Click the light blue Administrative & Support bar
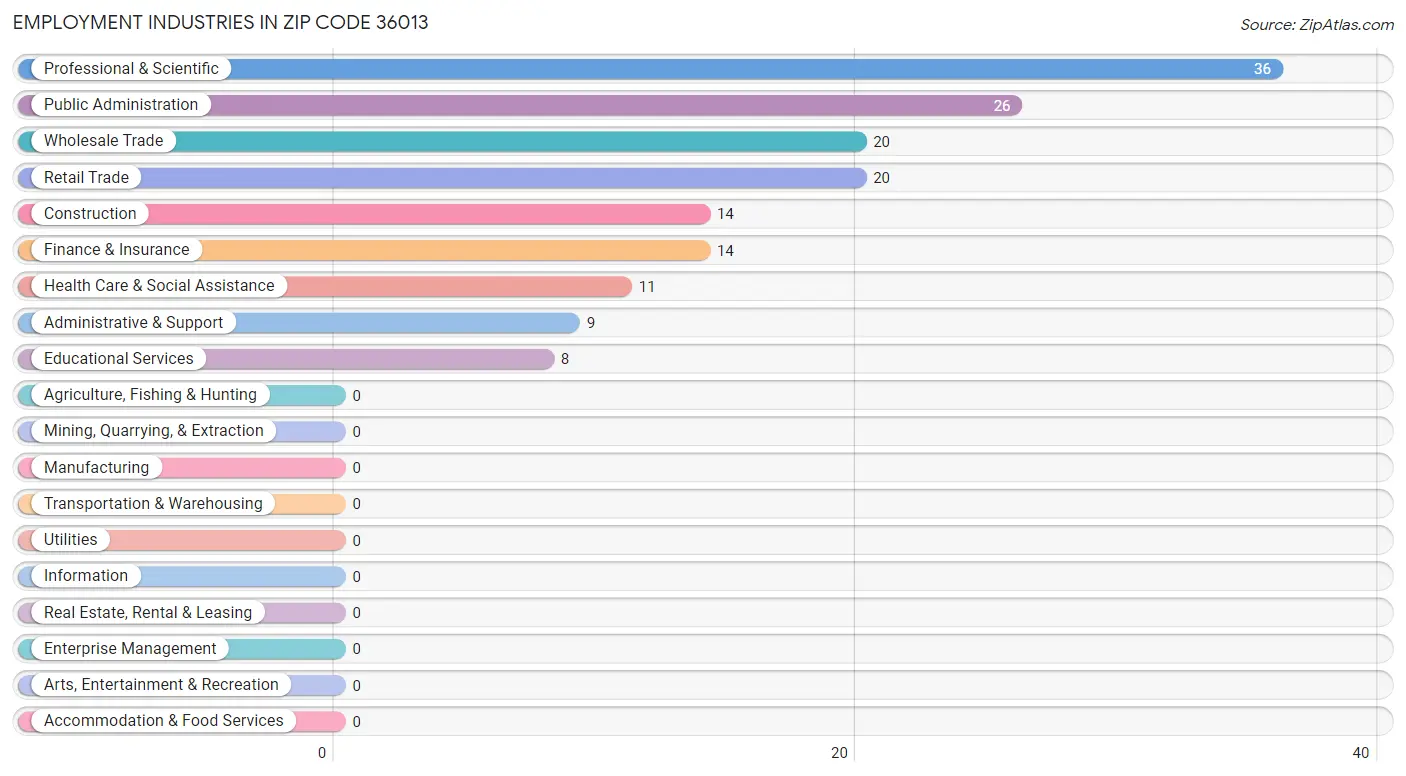Screen dimensions: 1406x776 299,323
